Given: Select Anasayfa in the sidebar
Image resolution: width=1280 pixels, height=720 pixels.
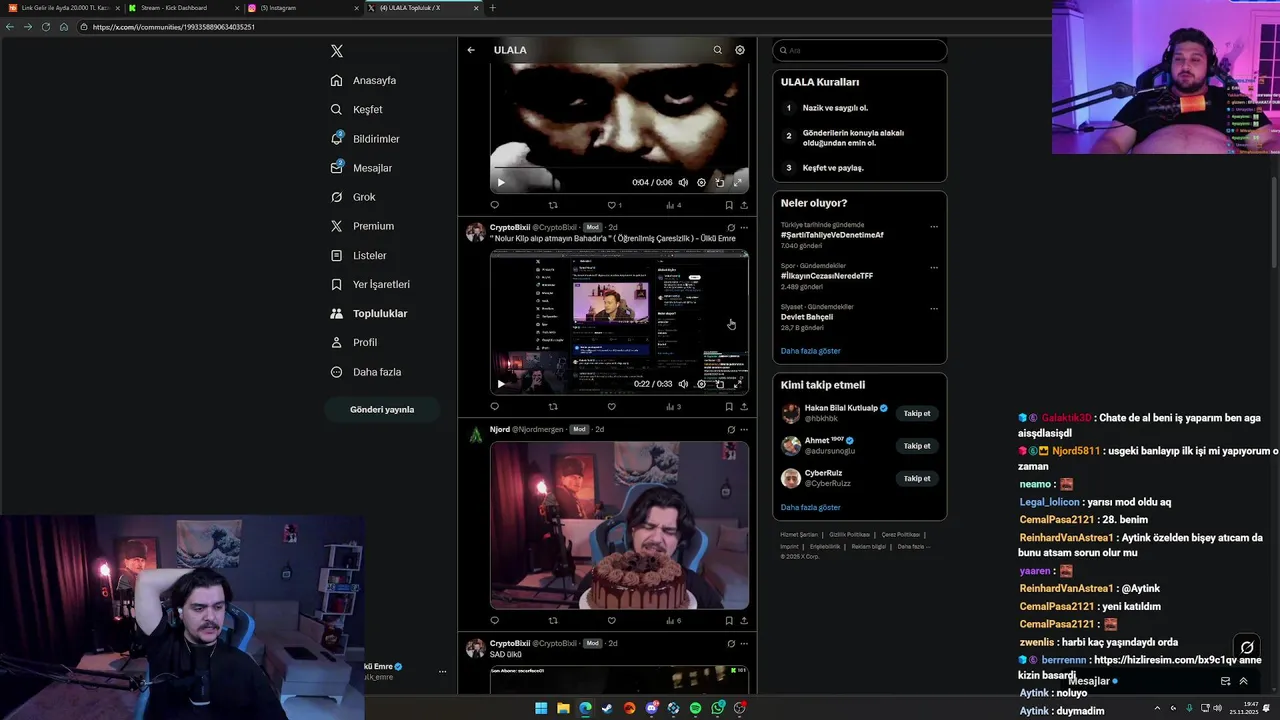Looking at the screenshot, I should tap(363, 80).
